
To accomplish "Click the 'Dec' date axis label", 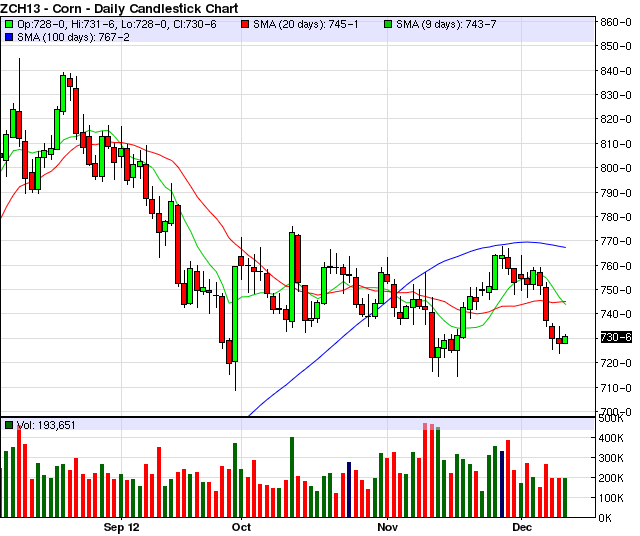I will click(522, 527).
